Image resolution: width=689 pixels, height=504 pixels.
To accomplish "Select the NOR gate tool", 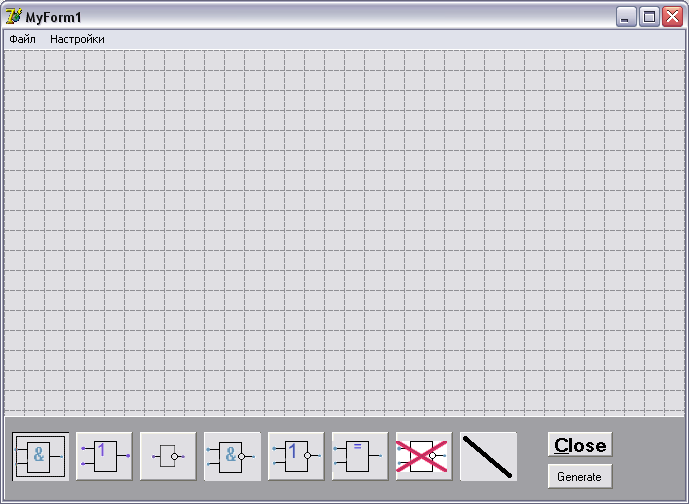I will point(296,457).
